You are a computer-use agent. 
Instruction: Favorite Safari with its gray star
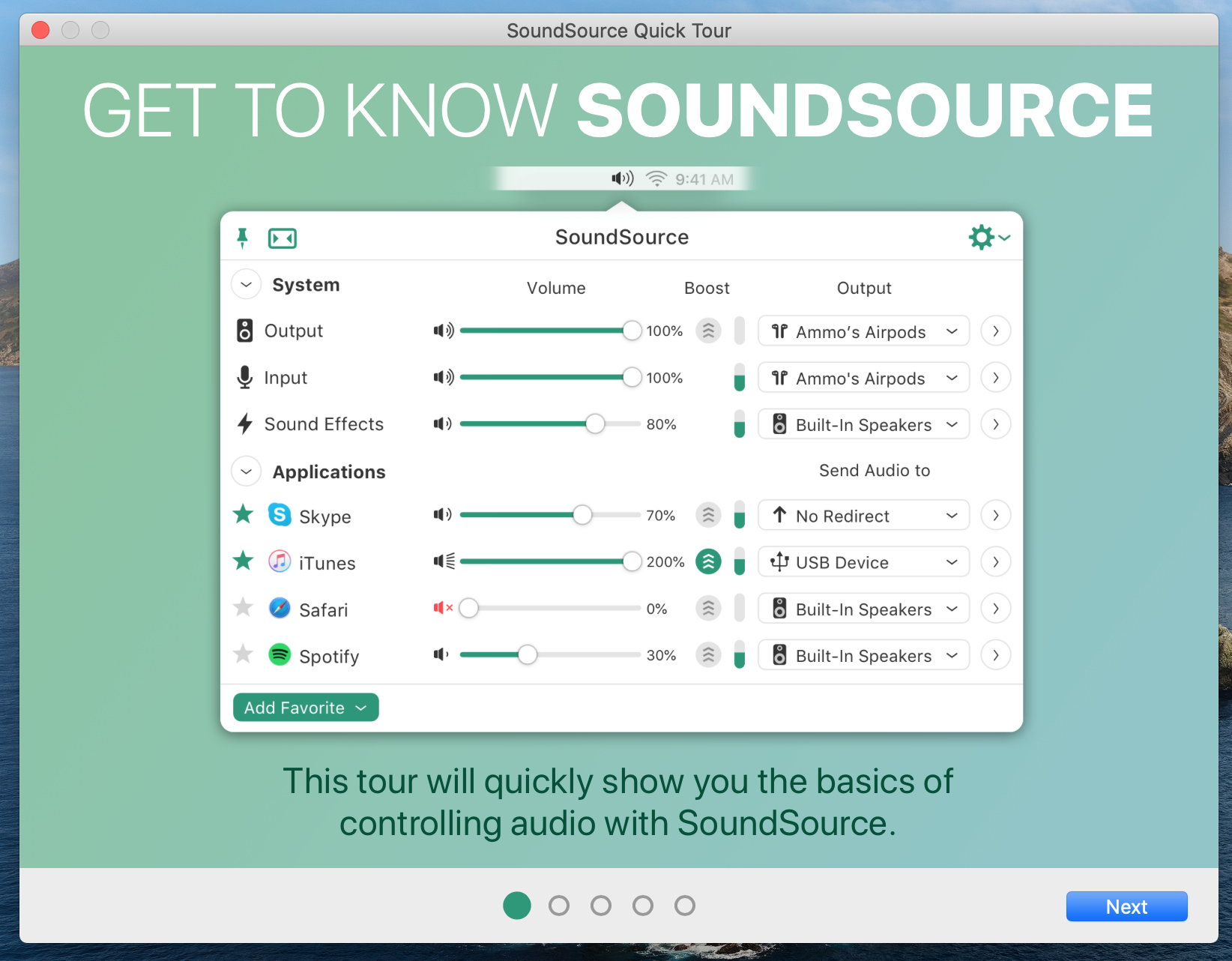click(x=243, y=607)
